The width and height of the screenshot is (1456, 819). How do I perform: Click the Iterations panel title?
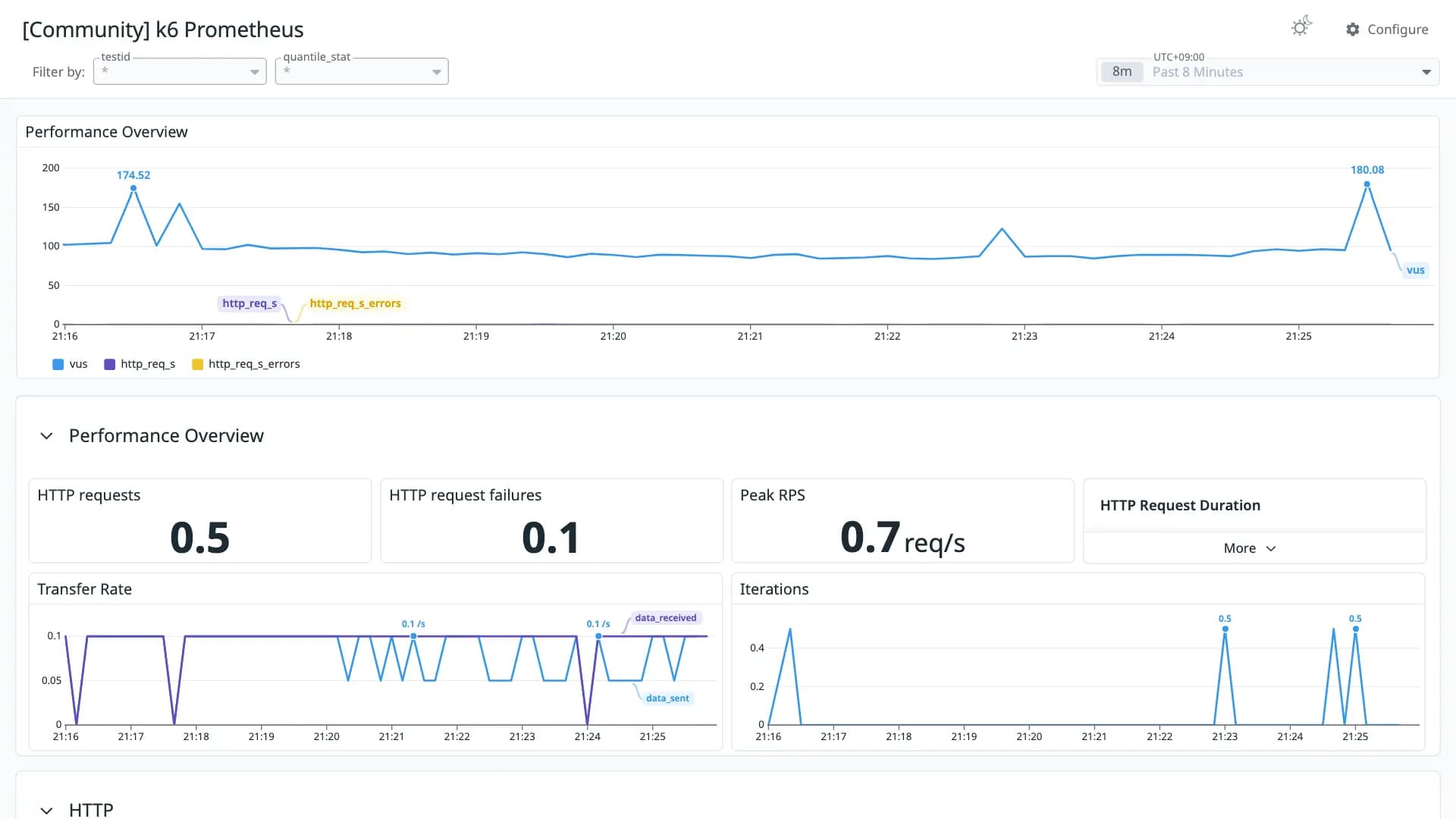774,589
